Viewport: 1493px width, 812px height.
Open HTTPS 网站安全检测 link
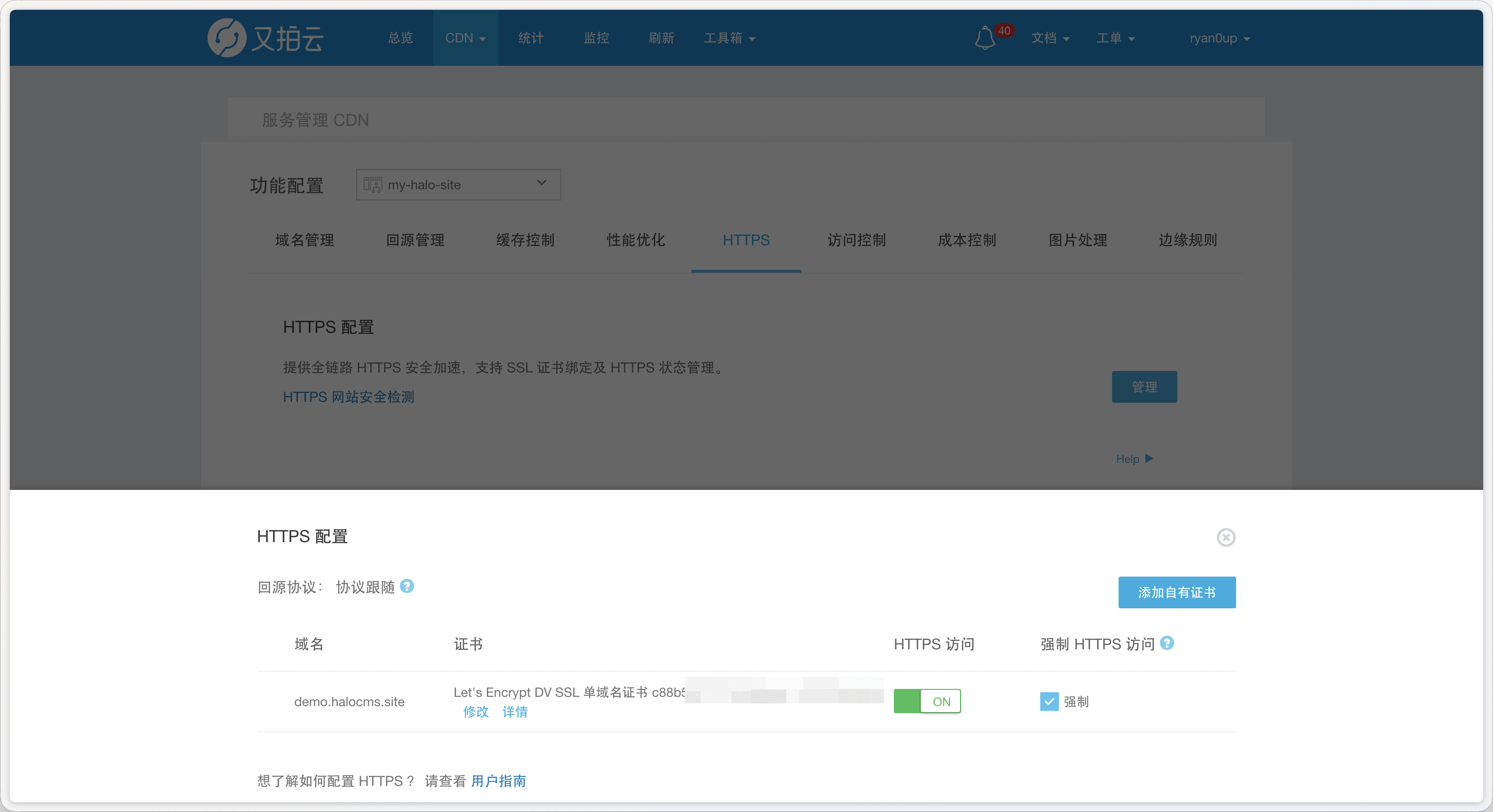click(348, 397)
